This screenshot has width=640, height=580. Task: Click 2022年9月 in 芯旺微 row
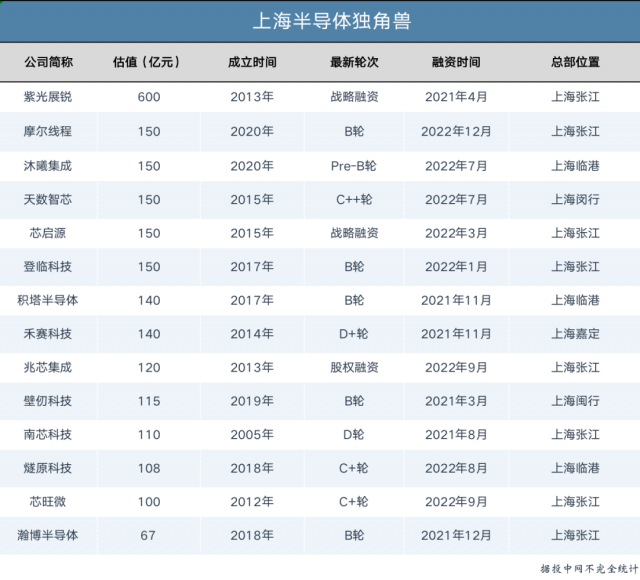pos(456,502)
